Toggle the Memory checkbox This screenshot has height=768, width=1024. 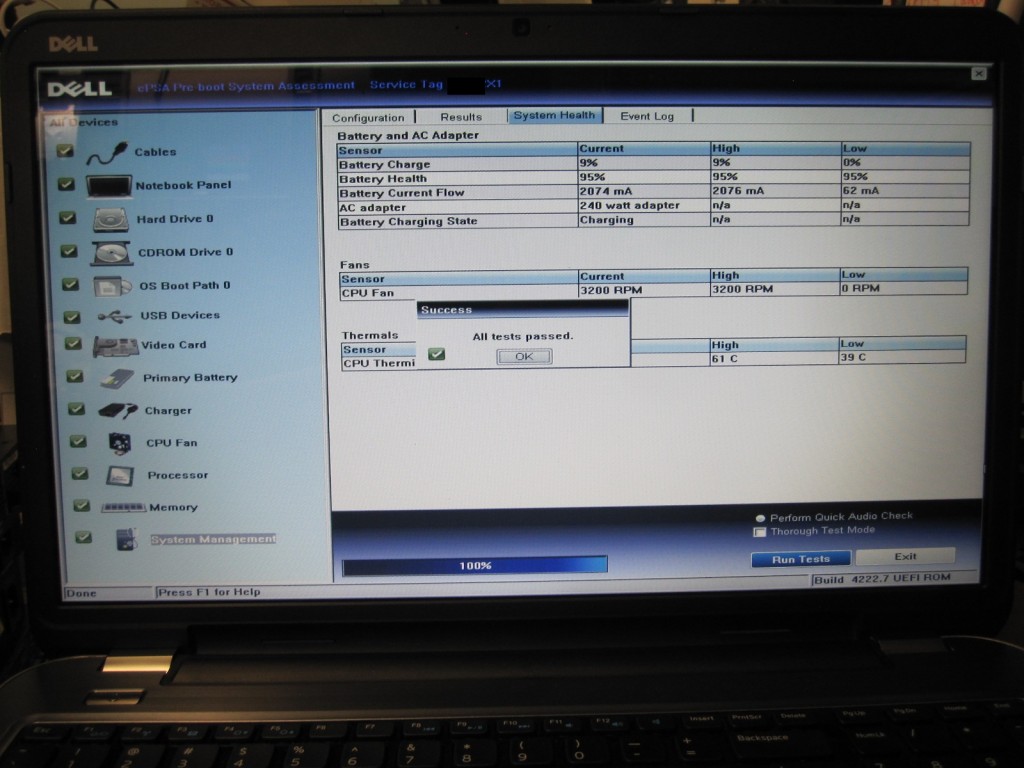click(x=82, y=505)
